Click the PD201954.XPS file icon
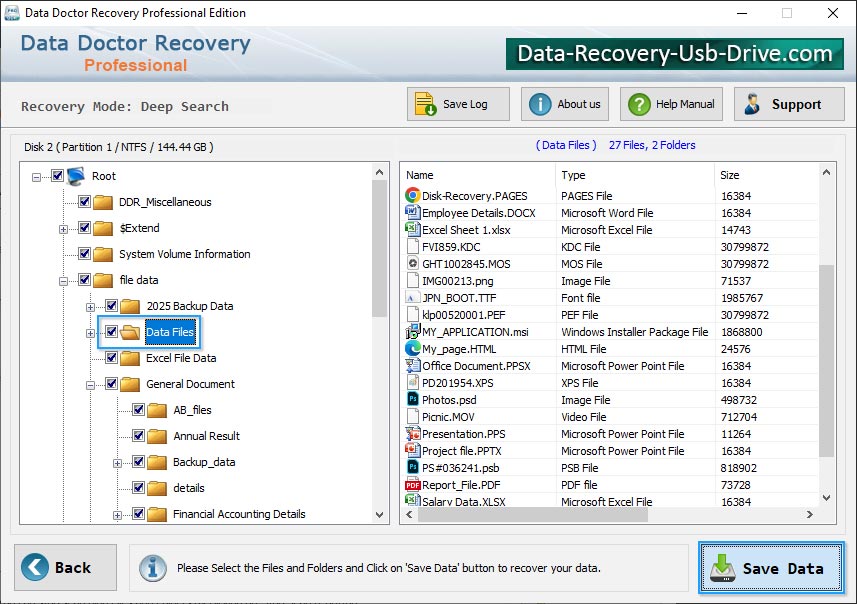Image resolution: width=857 pixels, height=604 pixels. click(x=413, y=382)
